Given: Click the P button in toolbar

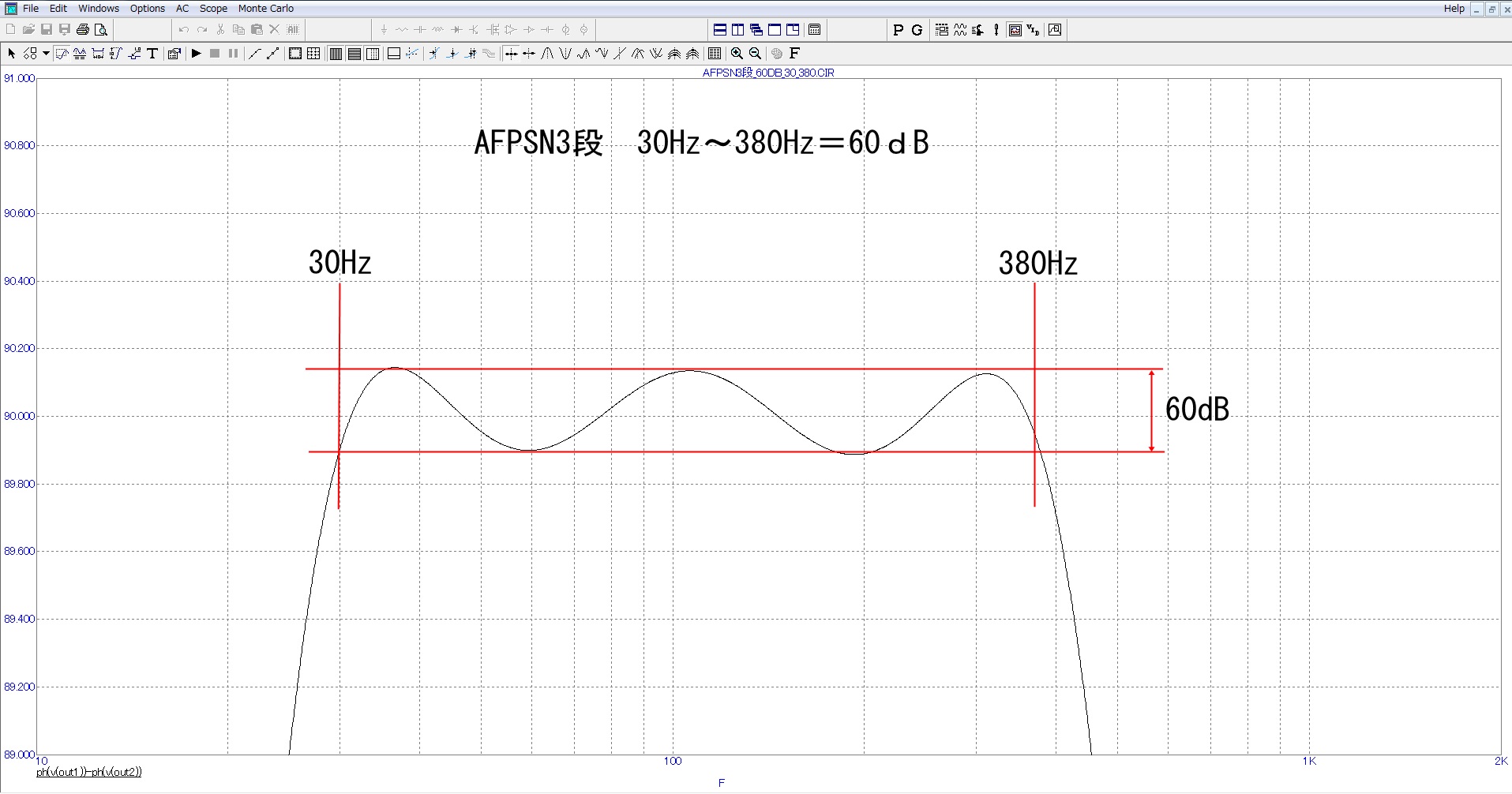Looking at the screenshot, I should (898, 30).
